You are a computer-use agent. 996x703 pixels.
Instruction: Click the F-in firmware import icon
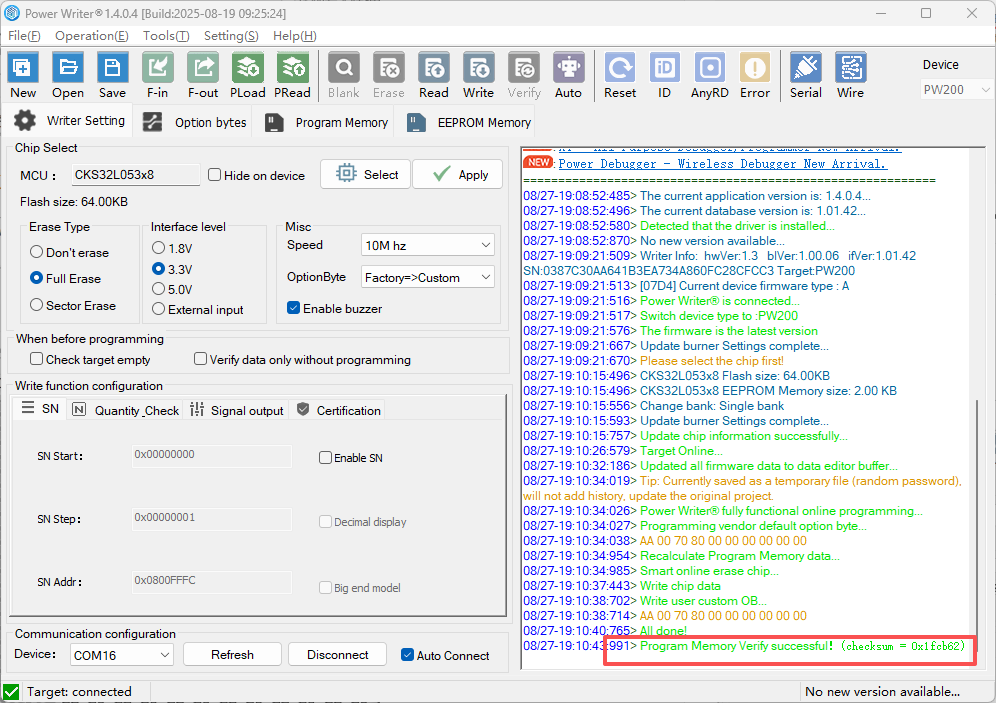point(158,68)
